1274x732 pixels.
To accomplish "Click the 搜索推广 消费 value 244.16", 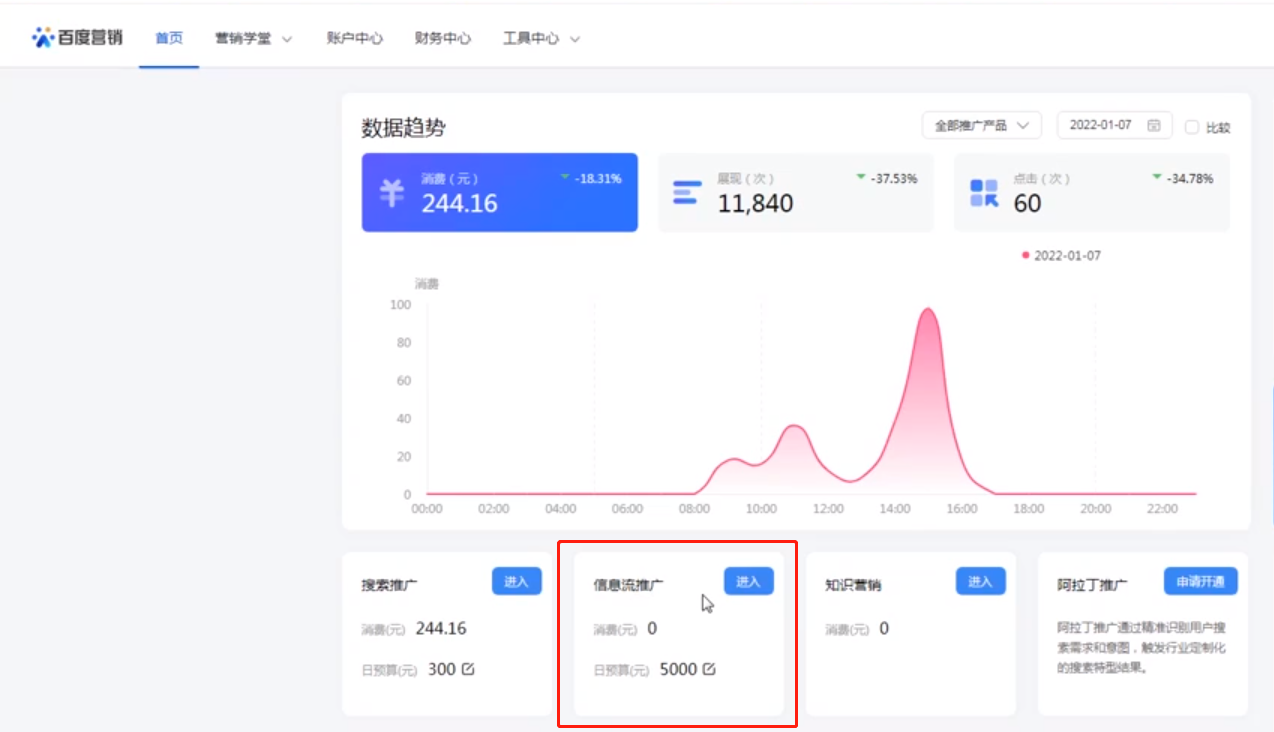I will 441,628.
